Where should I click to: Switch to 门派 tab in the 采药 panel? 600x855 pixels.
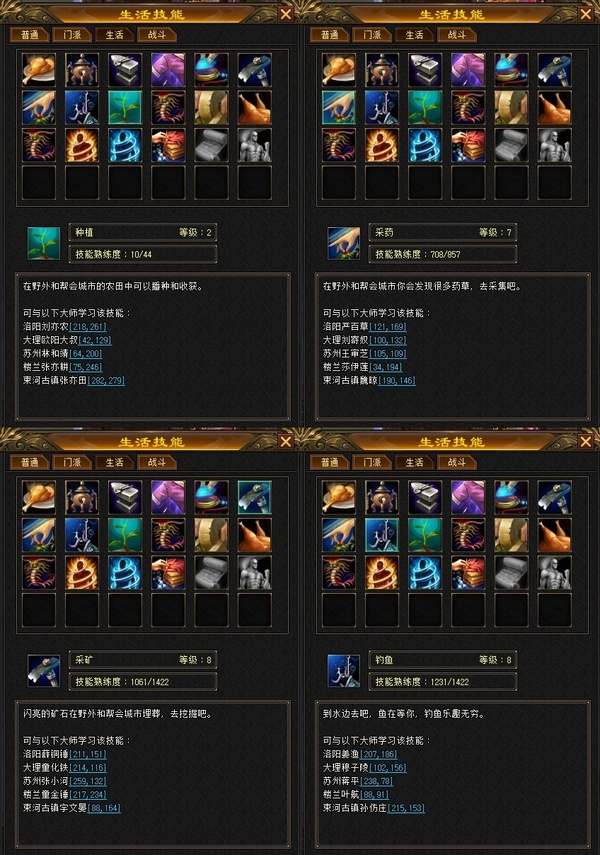click(x=372, y=35)
